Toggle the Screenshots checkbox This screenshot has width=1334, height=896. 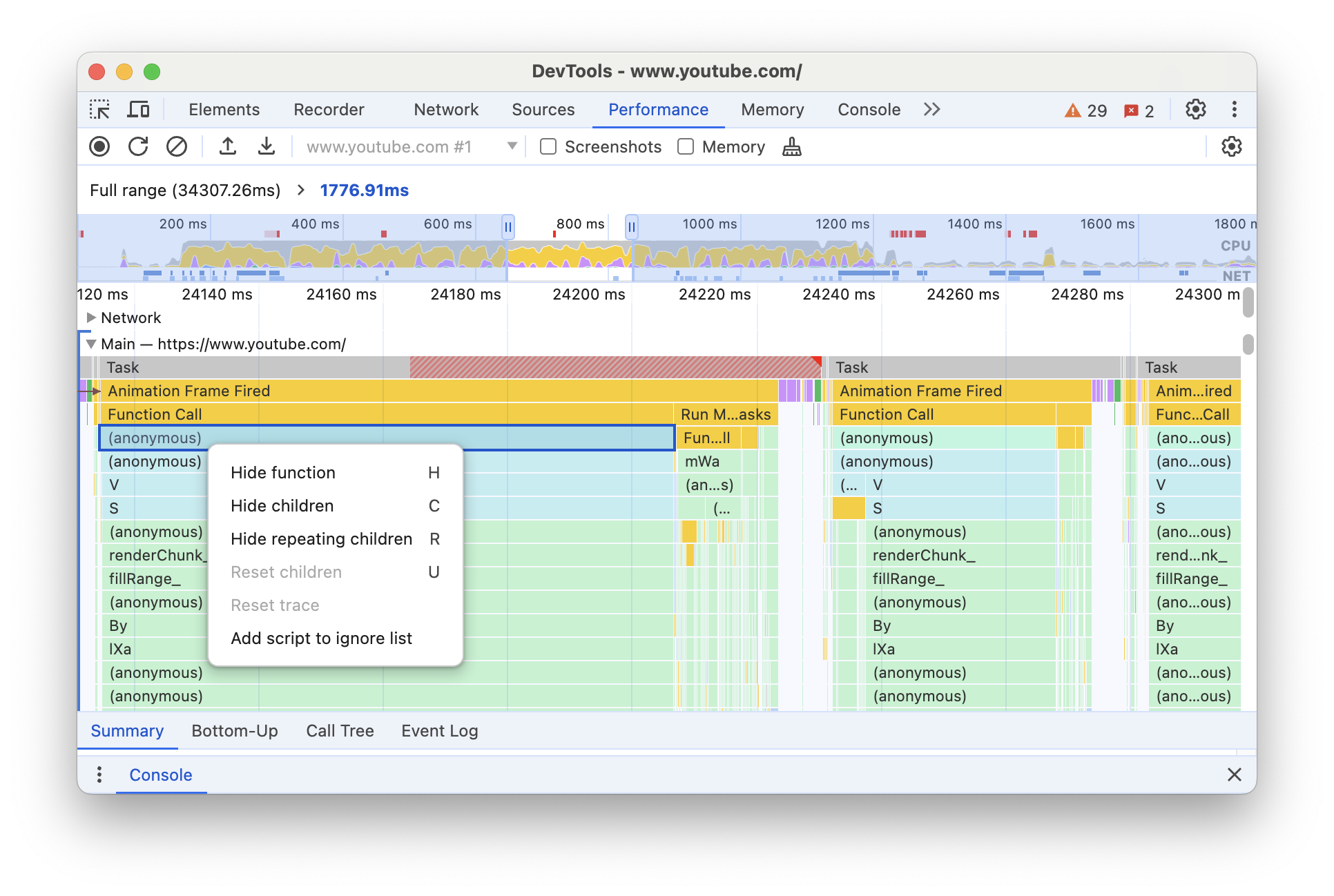548,148
